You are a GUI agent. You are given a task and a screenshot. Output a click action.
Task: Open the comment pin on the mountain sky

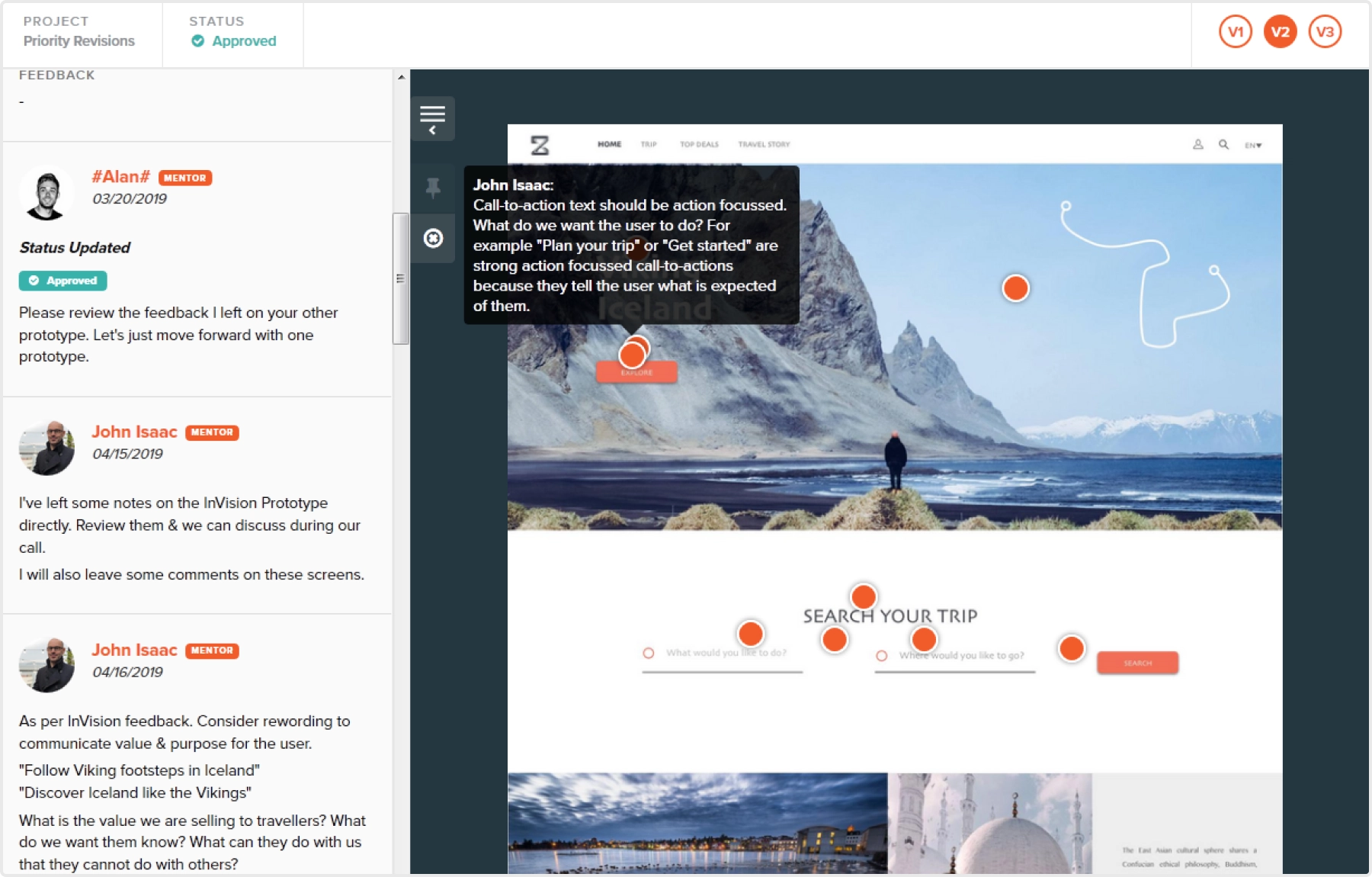pyautogui.click(x=1015, y=288)
